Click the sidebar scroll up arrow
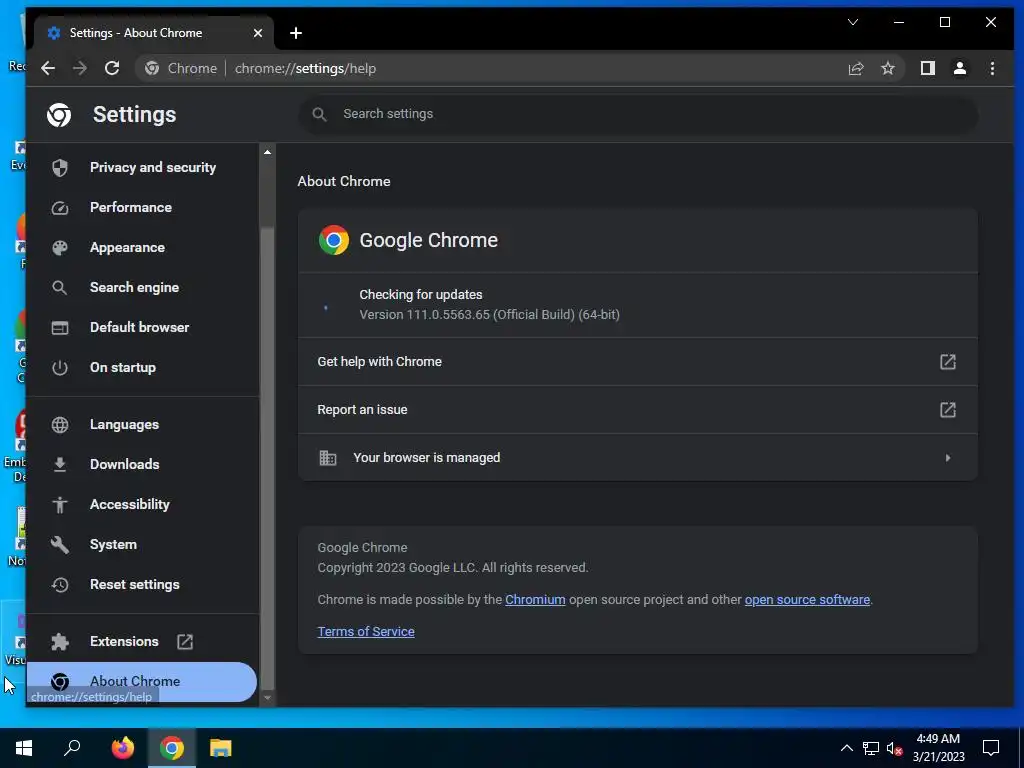The height and width of the screenshot is (768, 1024). 267,152
